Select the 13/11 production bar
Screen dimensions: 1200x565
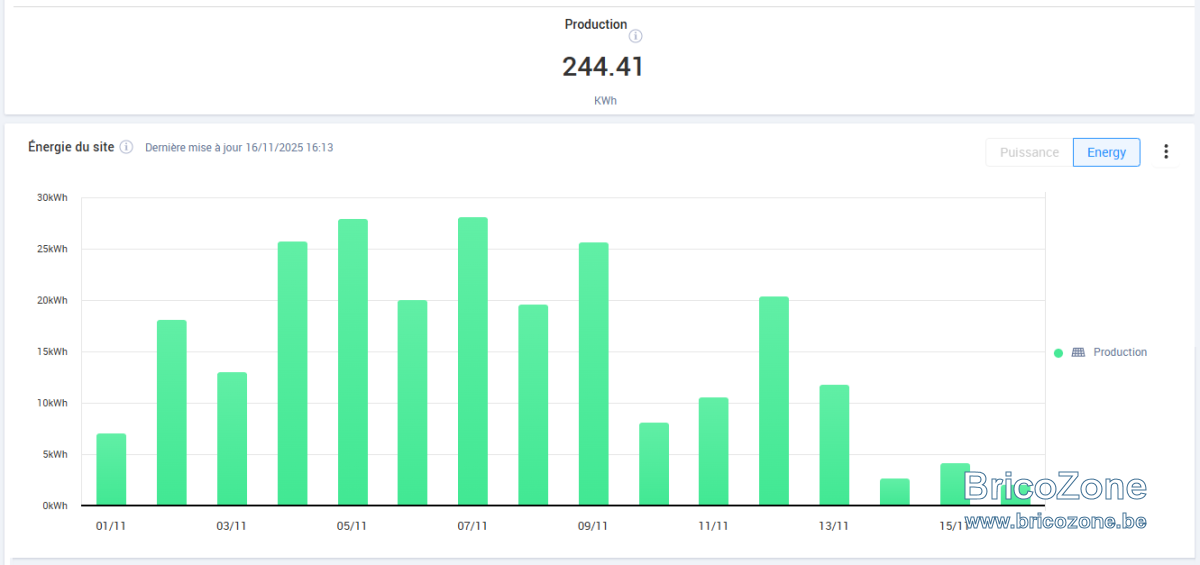pyautogui.click(x=834, y=445)
